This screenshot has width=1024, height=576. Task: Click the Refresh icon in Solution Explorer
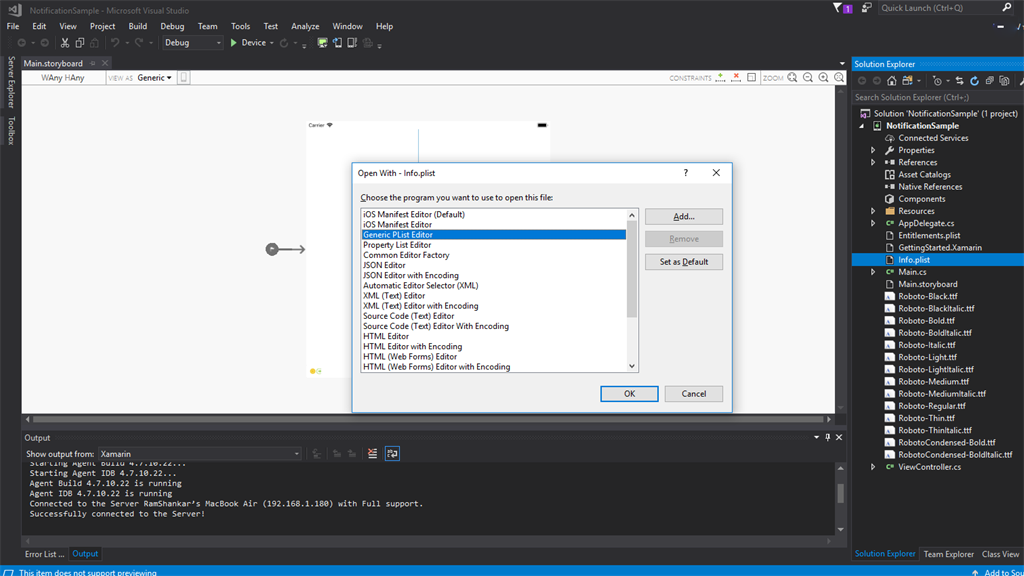coord(974,81)
